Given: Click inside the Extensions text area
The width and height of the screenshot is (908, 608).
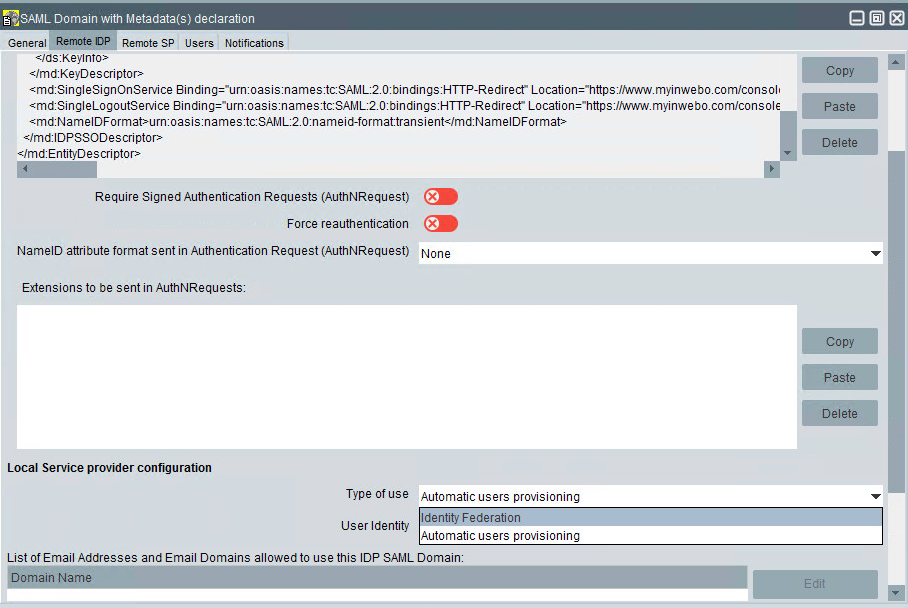Looking at the screenshot, I should 407,377.
